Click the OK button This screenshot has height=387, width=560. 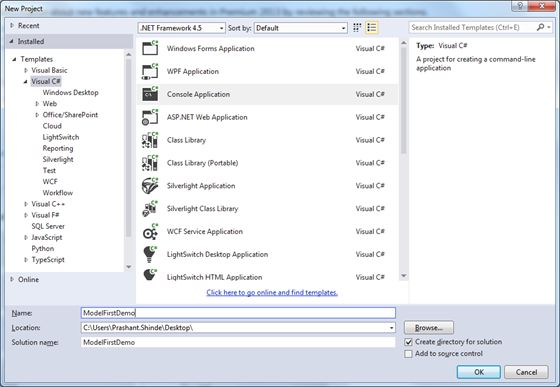click(x=479, y=372)
